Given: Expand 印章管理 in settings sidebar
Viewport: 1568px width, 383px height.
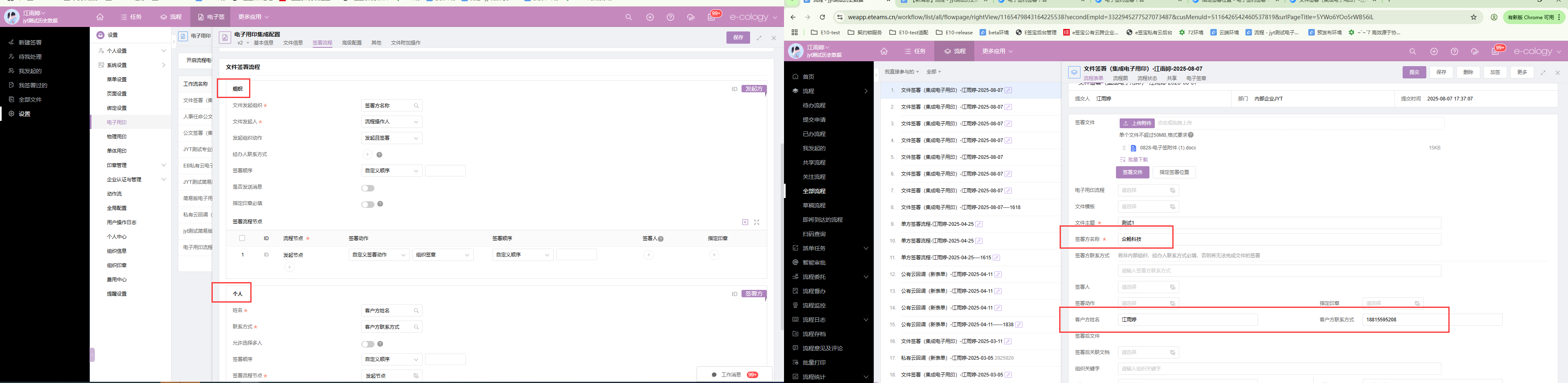Looking at the screenshot, I should tap(164, 165).
